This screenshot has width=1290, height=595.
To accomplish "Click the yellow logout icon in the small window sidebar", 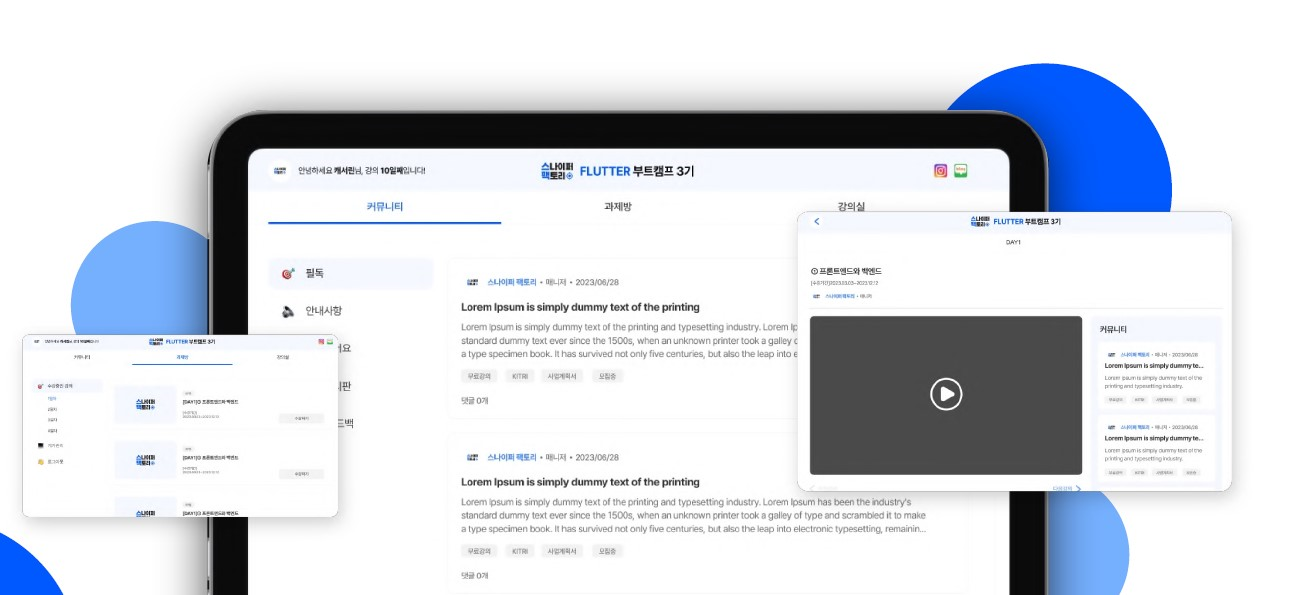I will [x=40, y=462].
